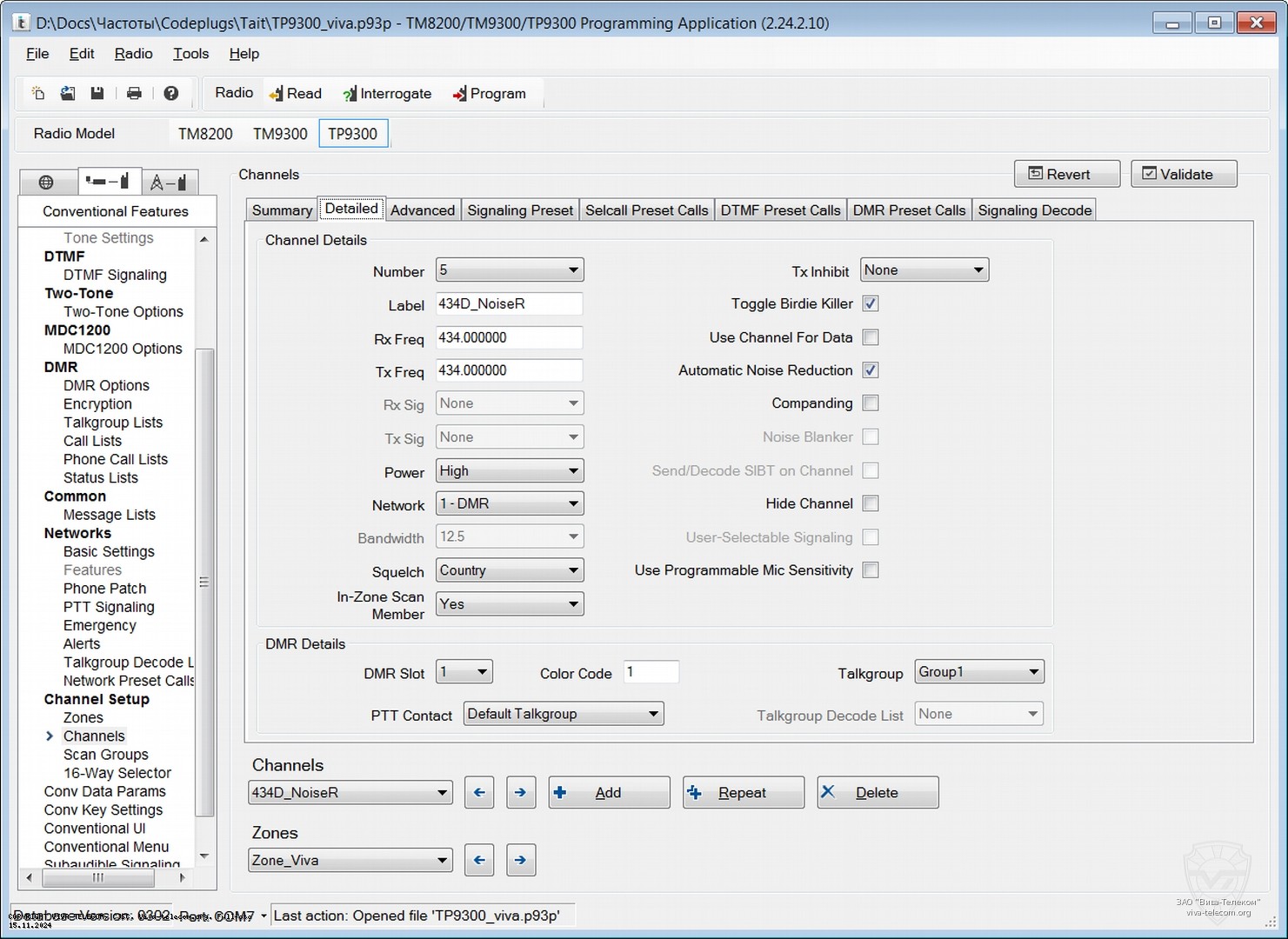Switch to the trunked tower features tab

pyautogui.click(x=170, y=182)
